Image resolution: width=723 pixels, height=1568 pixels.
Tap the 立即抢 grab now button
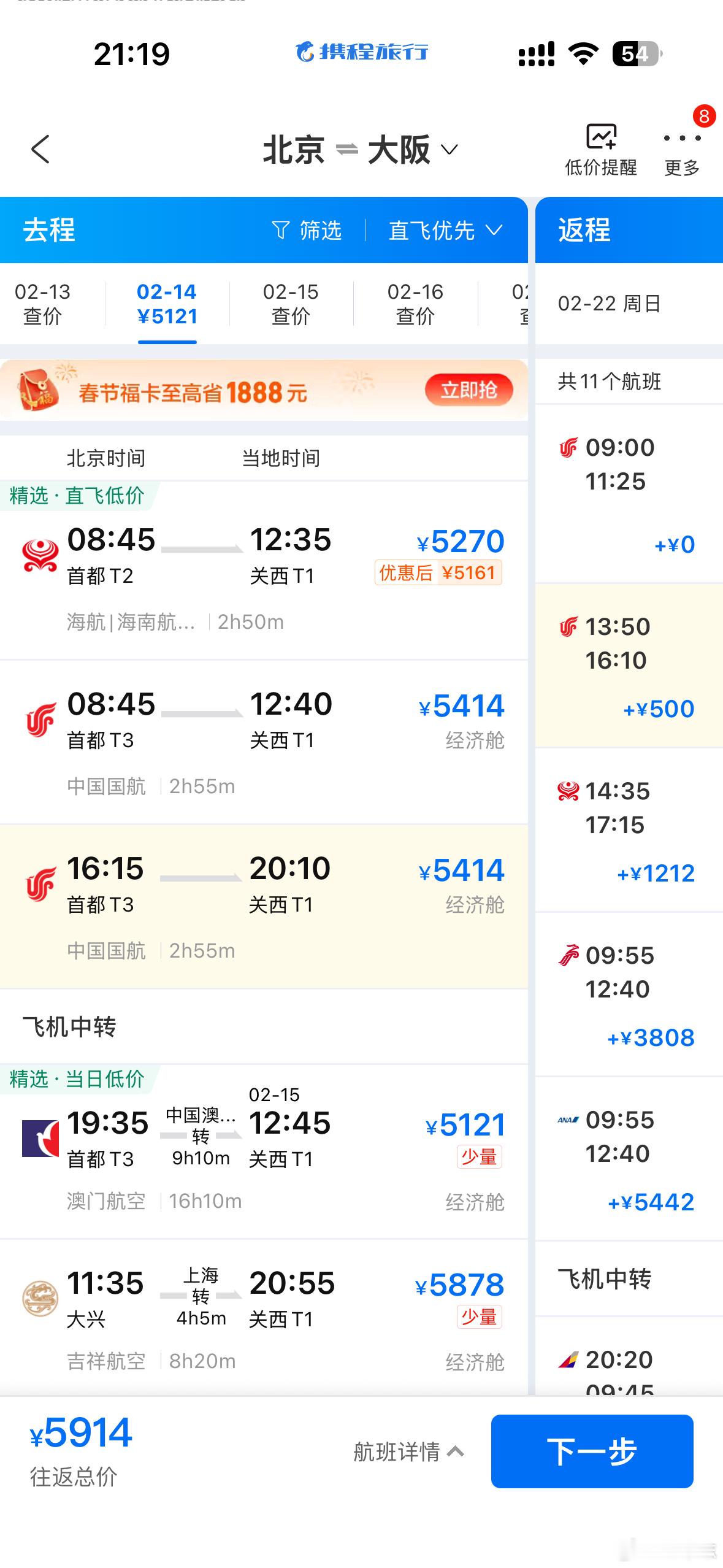(469, 390)
